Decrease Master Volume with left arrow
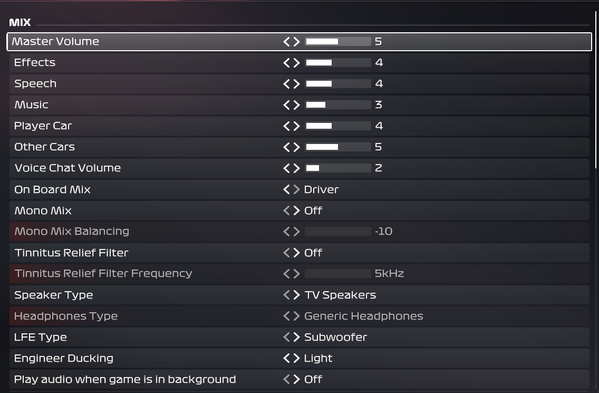599x393 pixels. click(x=287, y=42)
